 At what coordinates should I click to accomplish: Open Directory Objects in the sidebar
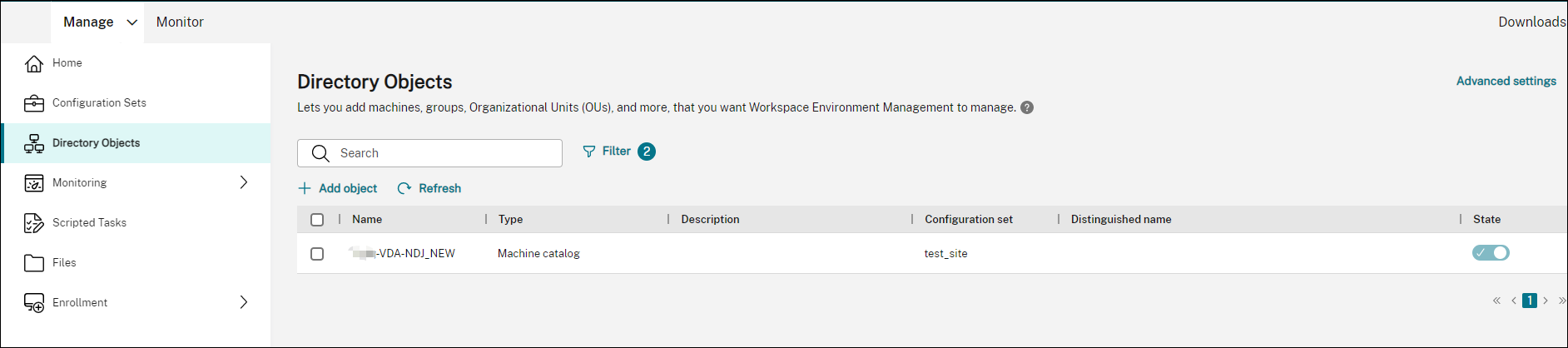(x=96, y=143)
